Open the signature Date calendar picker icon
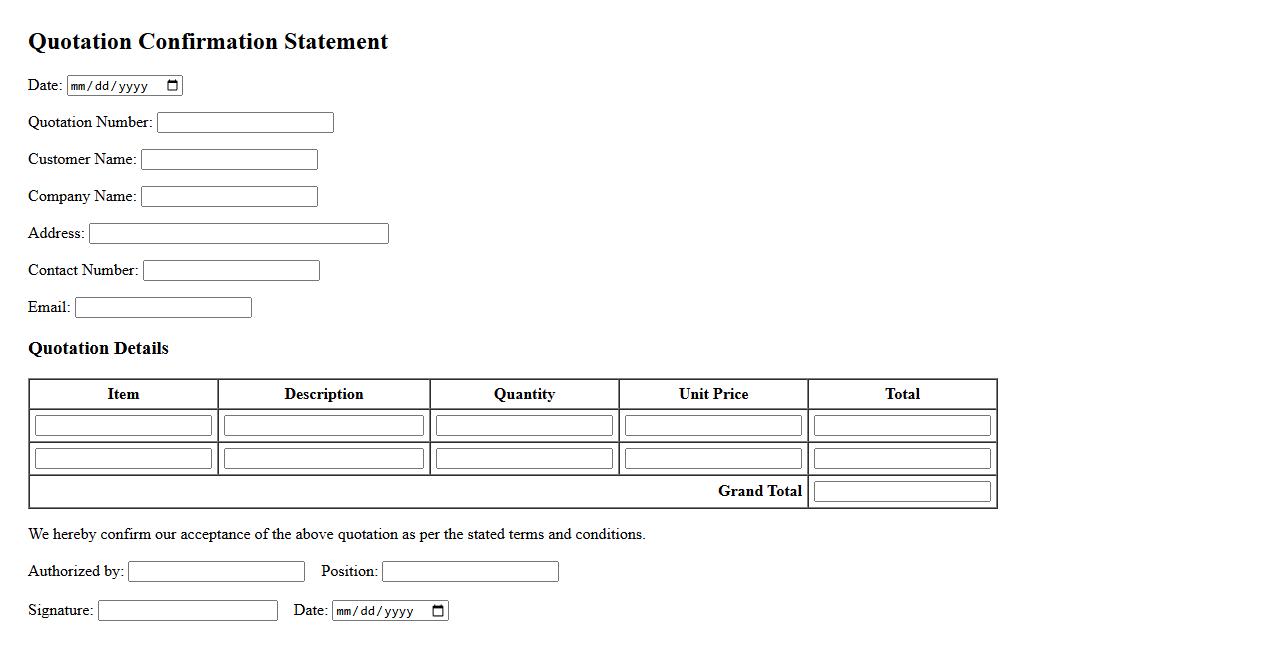The height and width of the screenshot is (650, 1278). 438,611
